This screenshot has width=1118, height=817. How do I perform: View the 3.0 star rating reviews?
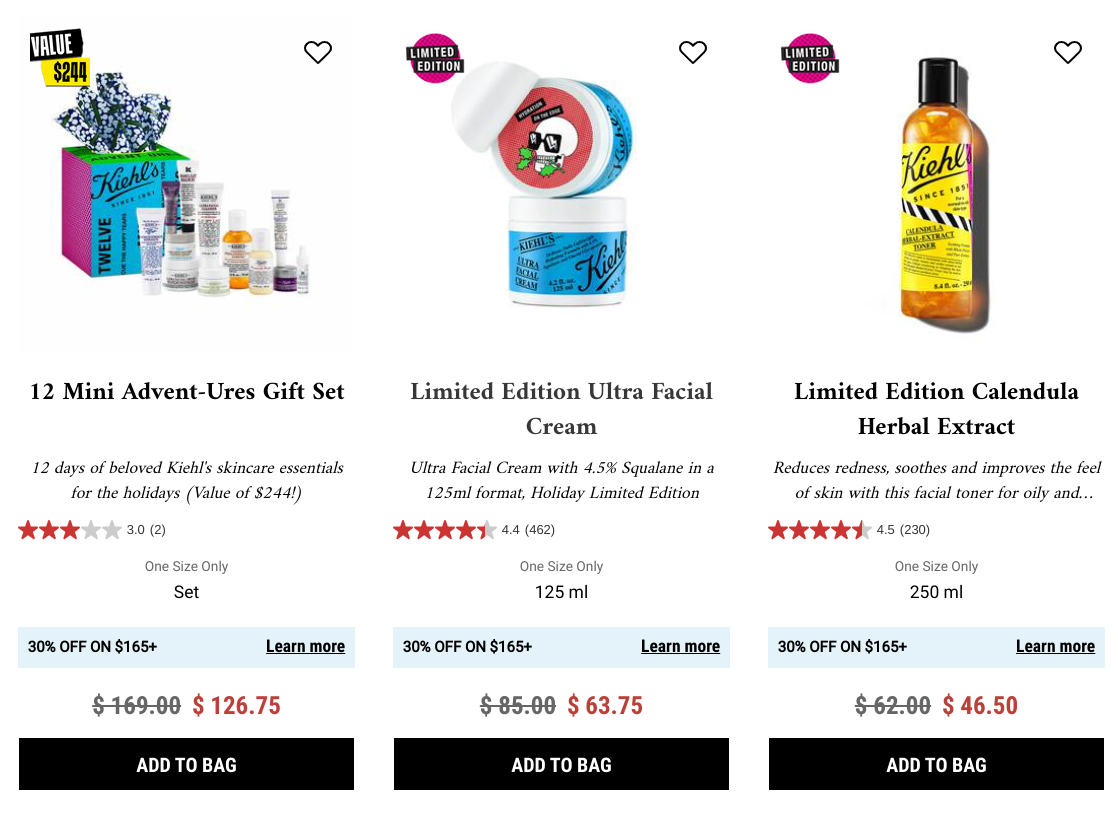[x=92, y=530]
